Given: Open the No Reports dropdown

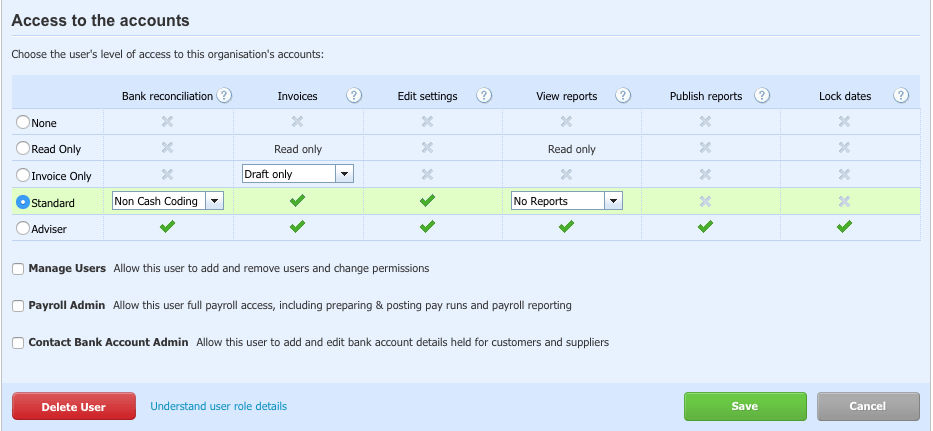Looking at the screenshot, I should click(x=566, y=201).
